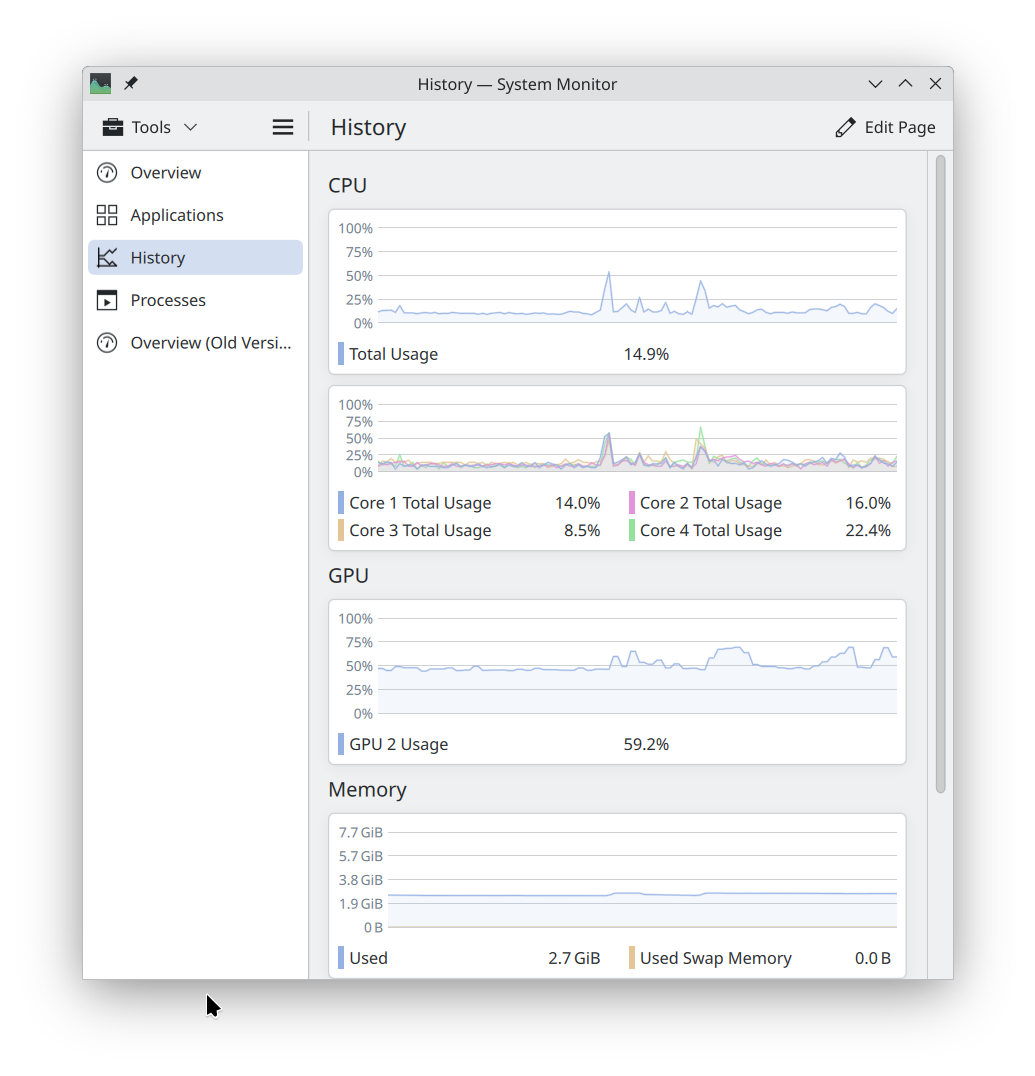This screenshot has height=1076, width=1035.
Task: Click the Core 4 Total Usage green swatch
Action: click(632, 531)
